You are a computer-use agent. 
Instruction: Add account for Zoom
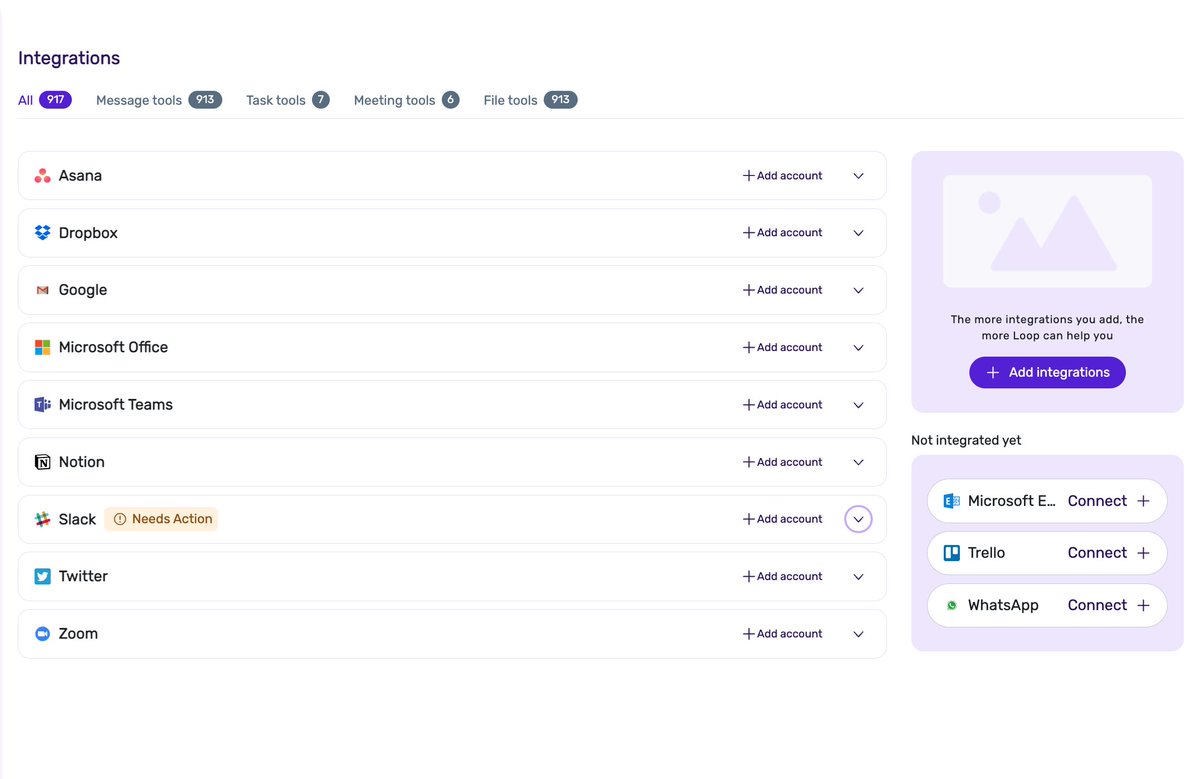[x=782, y=634]
